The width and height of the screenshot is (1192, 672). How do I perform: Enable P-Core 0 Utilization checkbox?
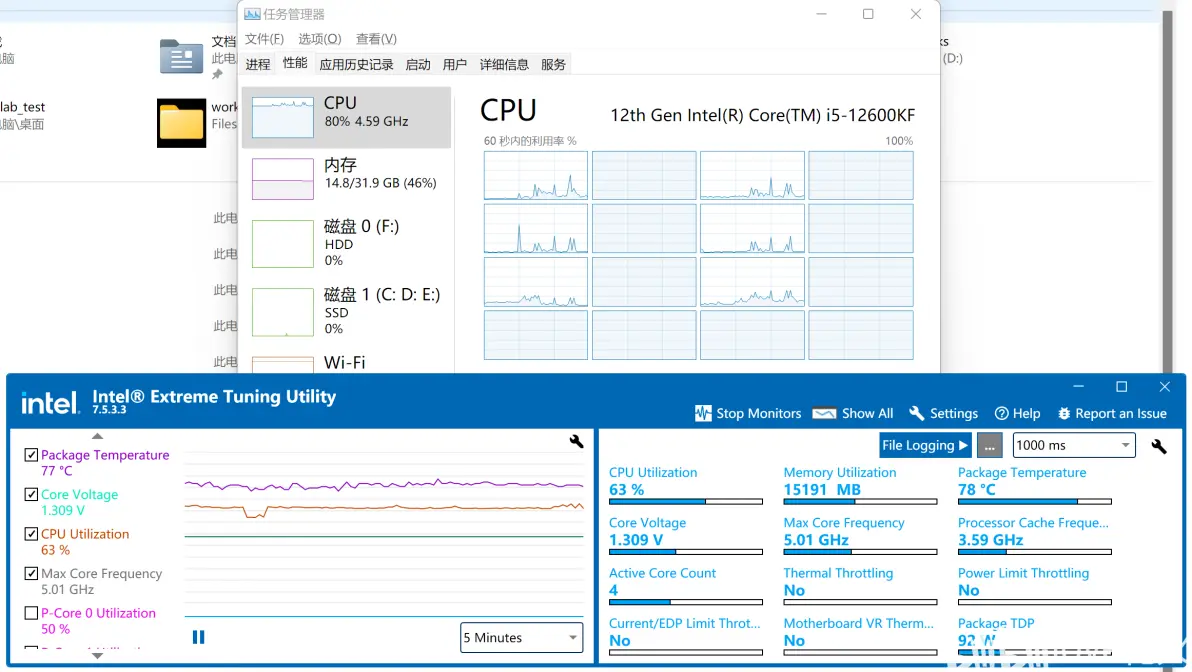(x=31, y=613)
